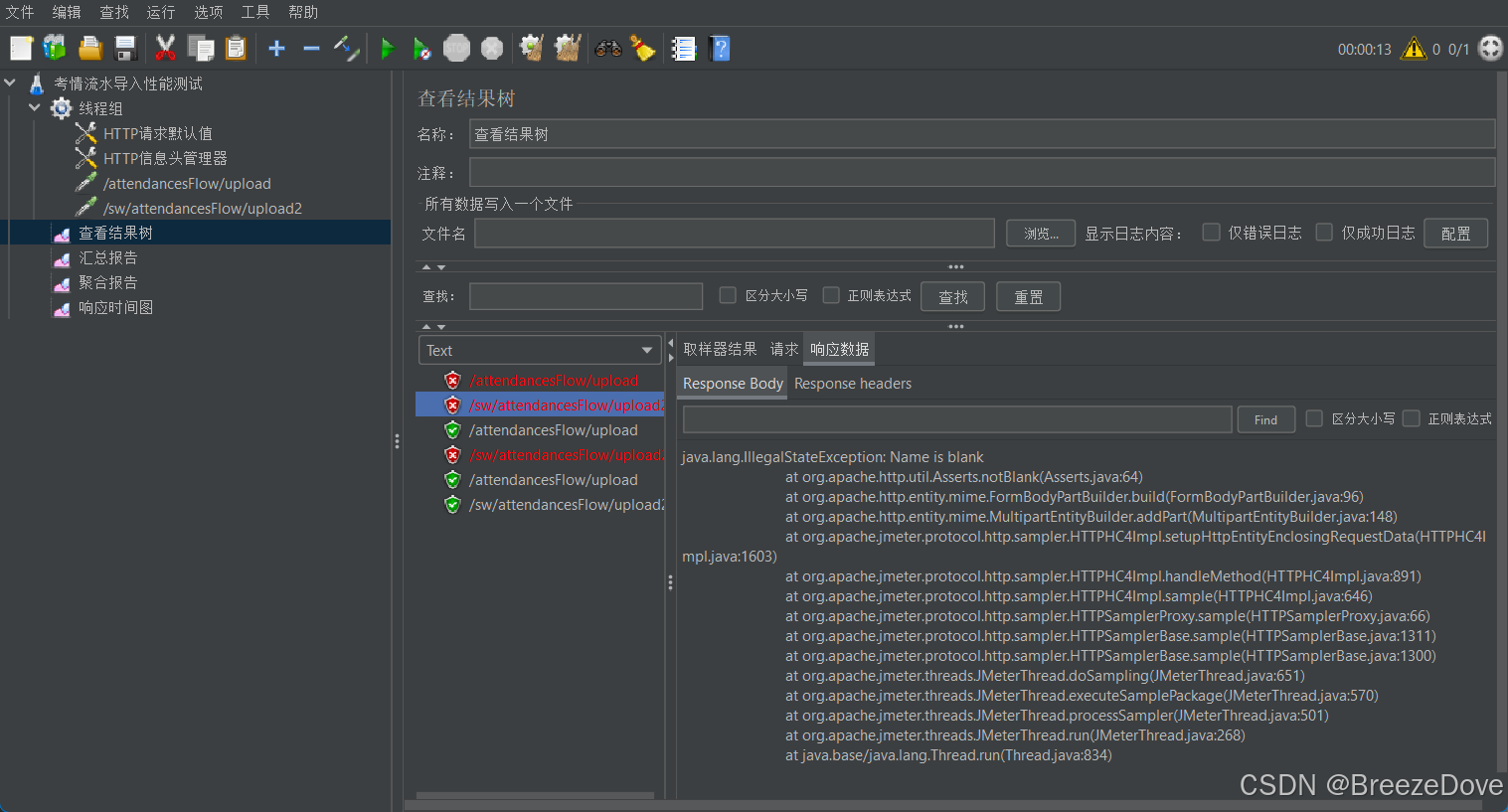This screenshot has height=812, width=1508.
Task: Click the 文件名 input field
Action: tap(735, 233)
